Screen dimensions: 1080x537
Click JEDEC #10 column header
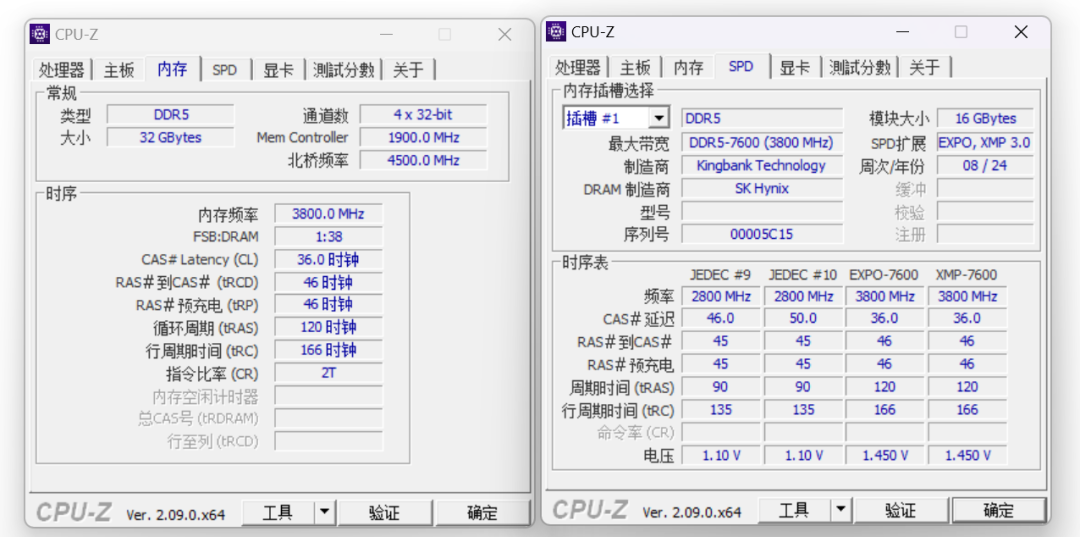802,275
